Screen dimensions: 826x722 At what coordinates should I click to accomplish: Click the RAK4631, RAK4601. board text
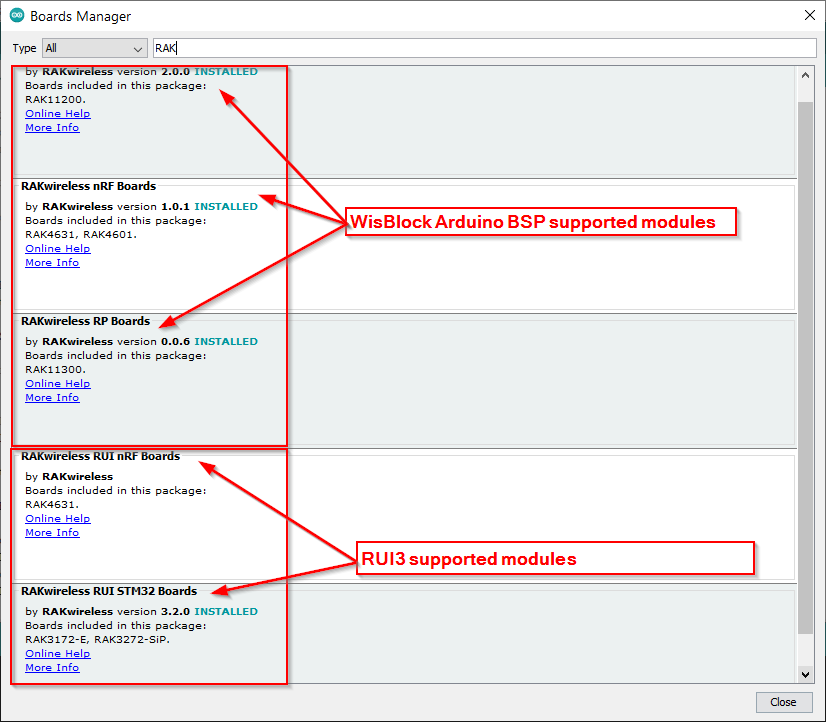[81, 234]
